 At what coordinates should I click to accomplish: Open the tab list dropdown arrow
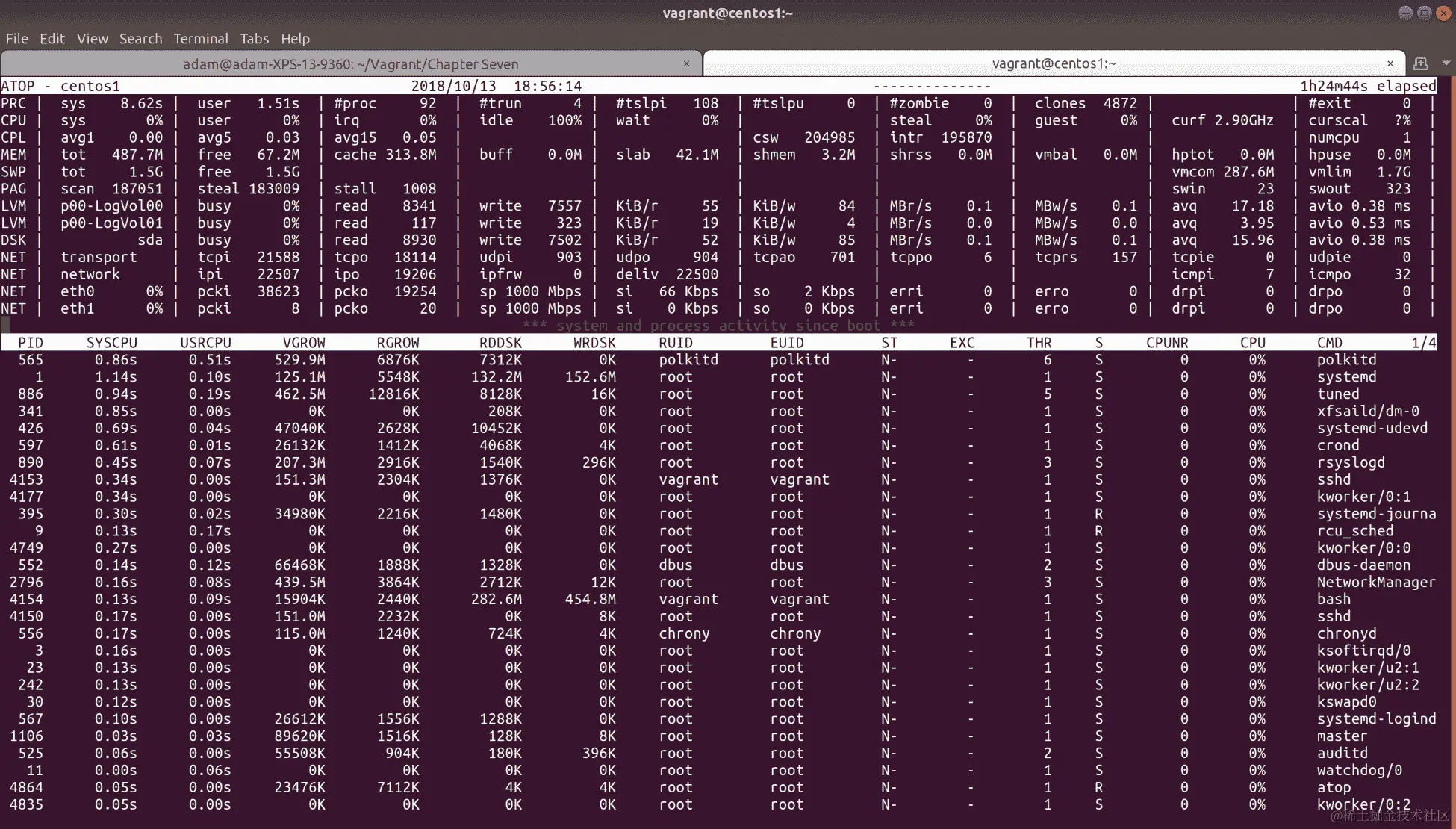tap(1446, 63)
